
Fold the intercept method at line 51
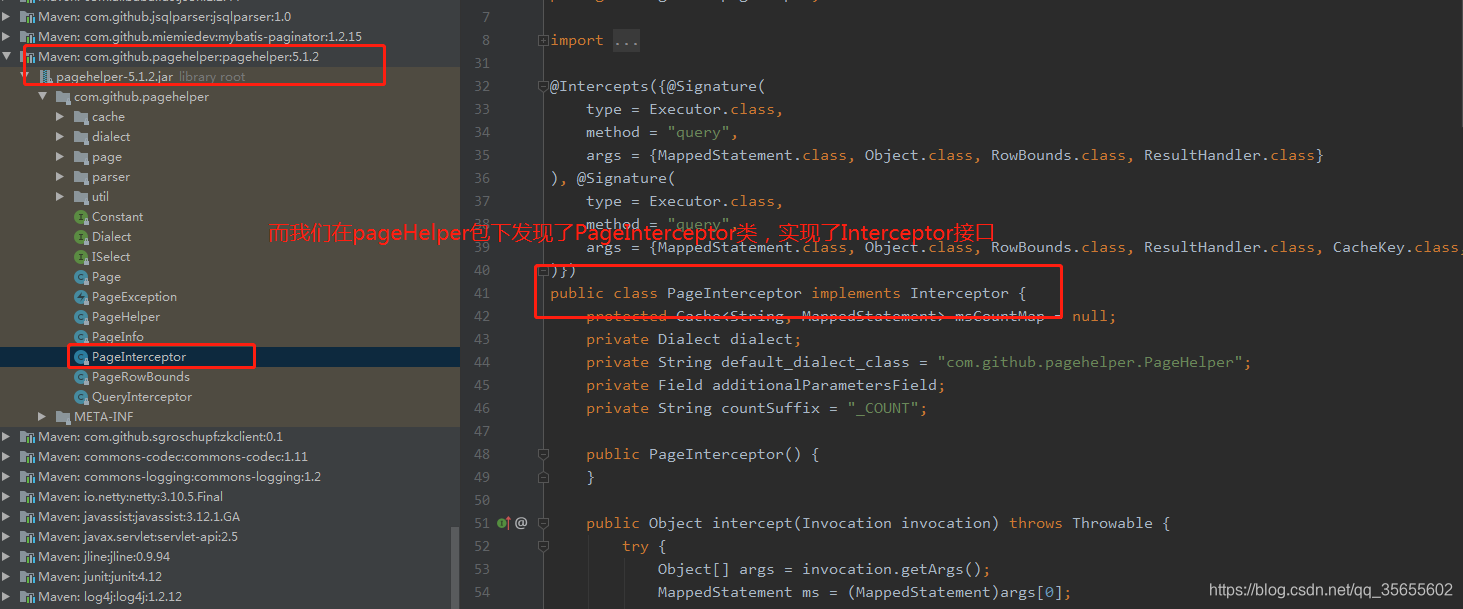[543, 523]
